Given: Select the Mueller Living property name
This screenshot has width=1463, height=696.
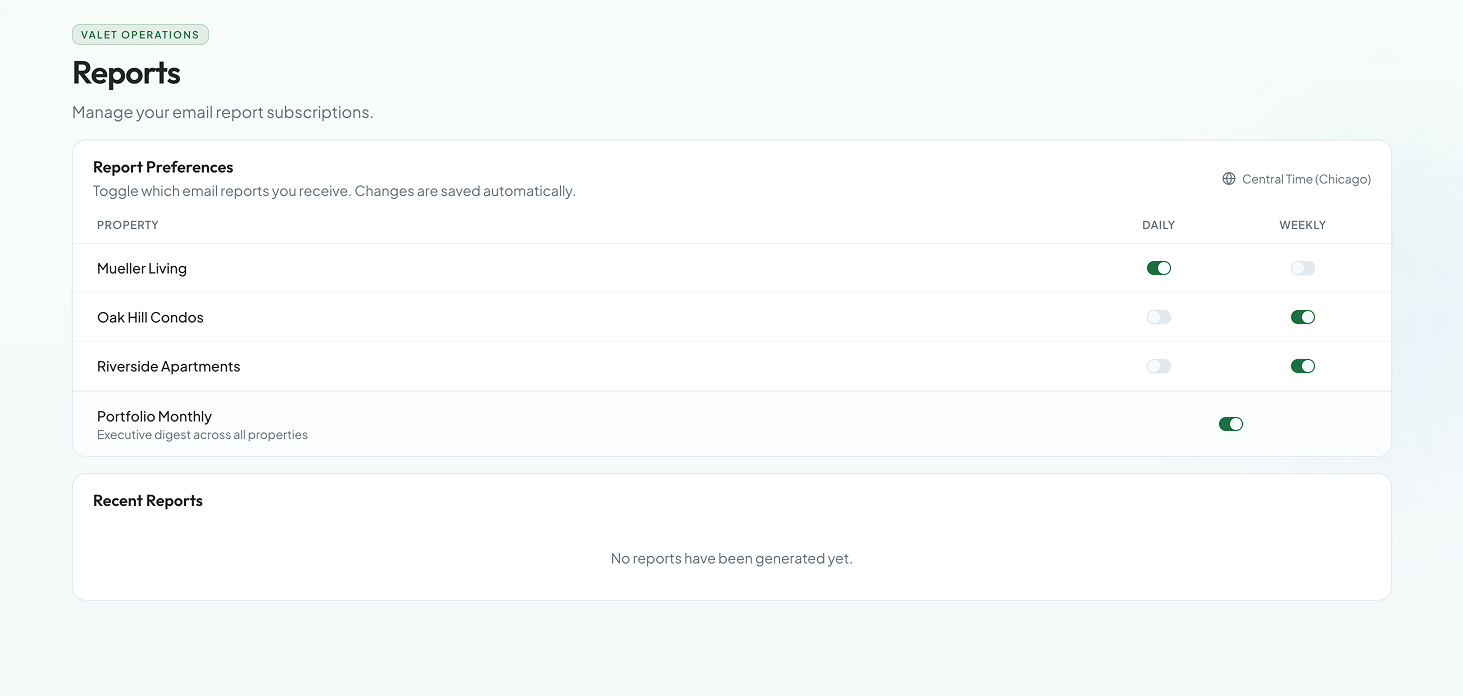Looking at the screenshot, I should 142,268.
